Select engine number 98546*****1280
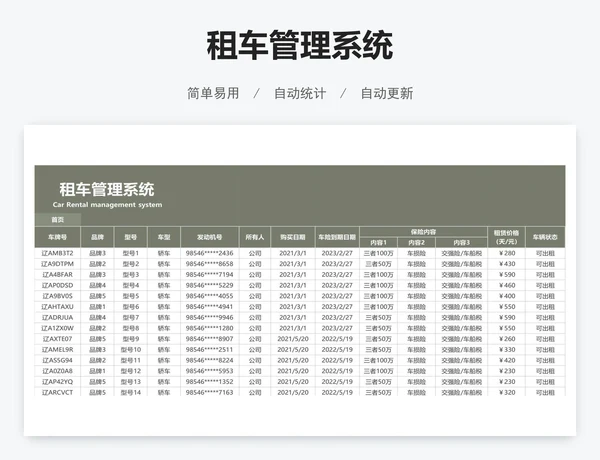600x460 pixels. [x=210, y=328]
